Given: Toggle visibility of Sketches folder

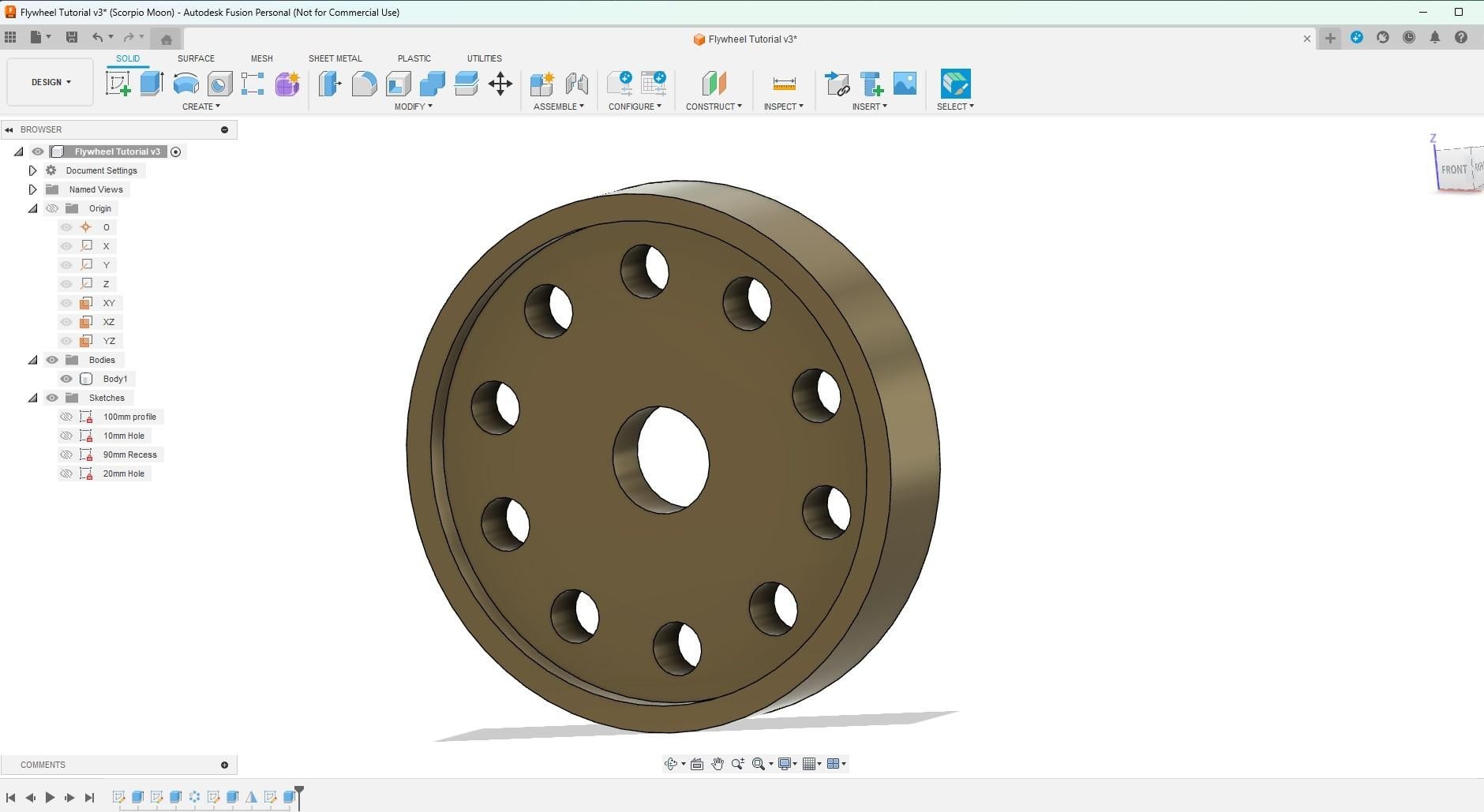Looking at the screenshot, I should (x=52, y=398).
